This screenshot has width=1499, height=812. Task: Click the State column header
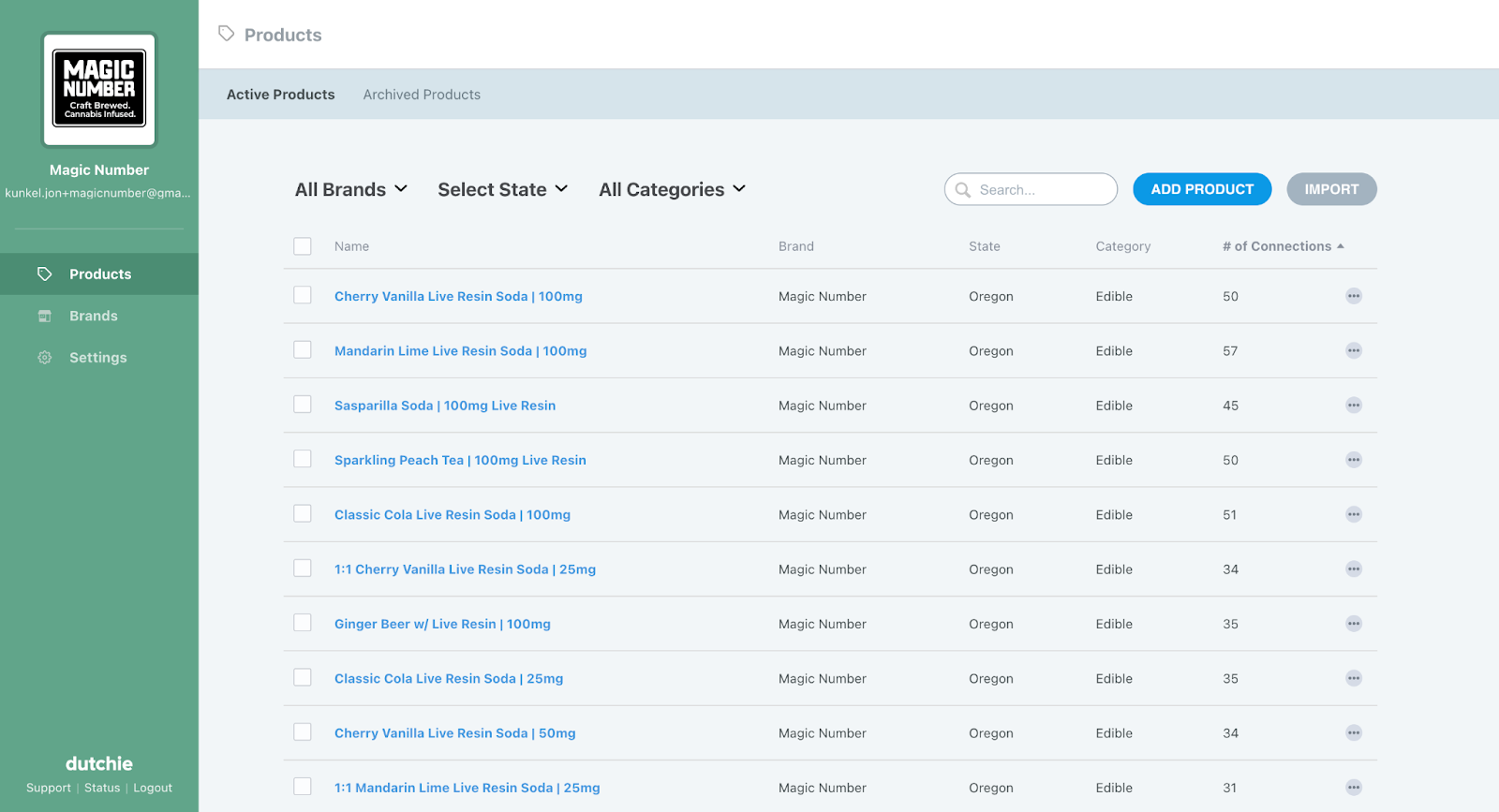985,246
